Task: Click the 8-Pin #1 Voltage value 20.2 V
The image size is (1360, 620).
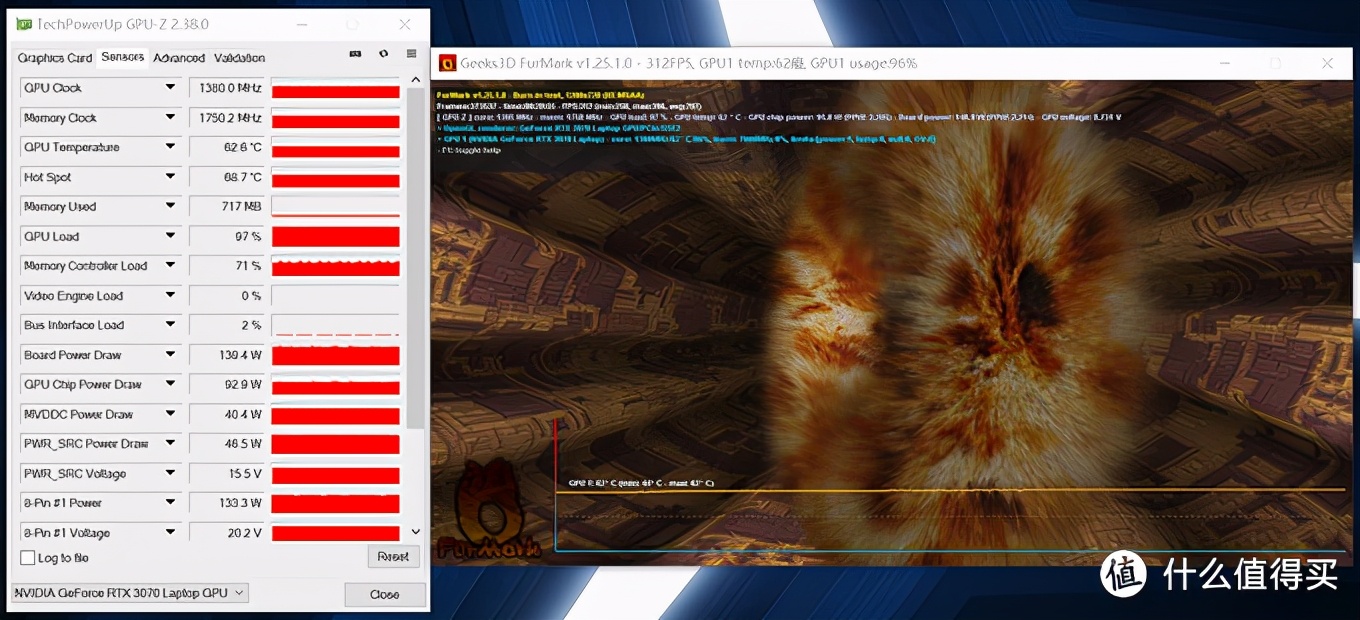Action: coord(227,533)
